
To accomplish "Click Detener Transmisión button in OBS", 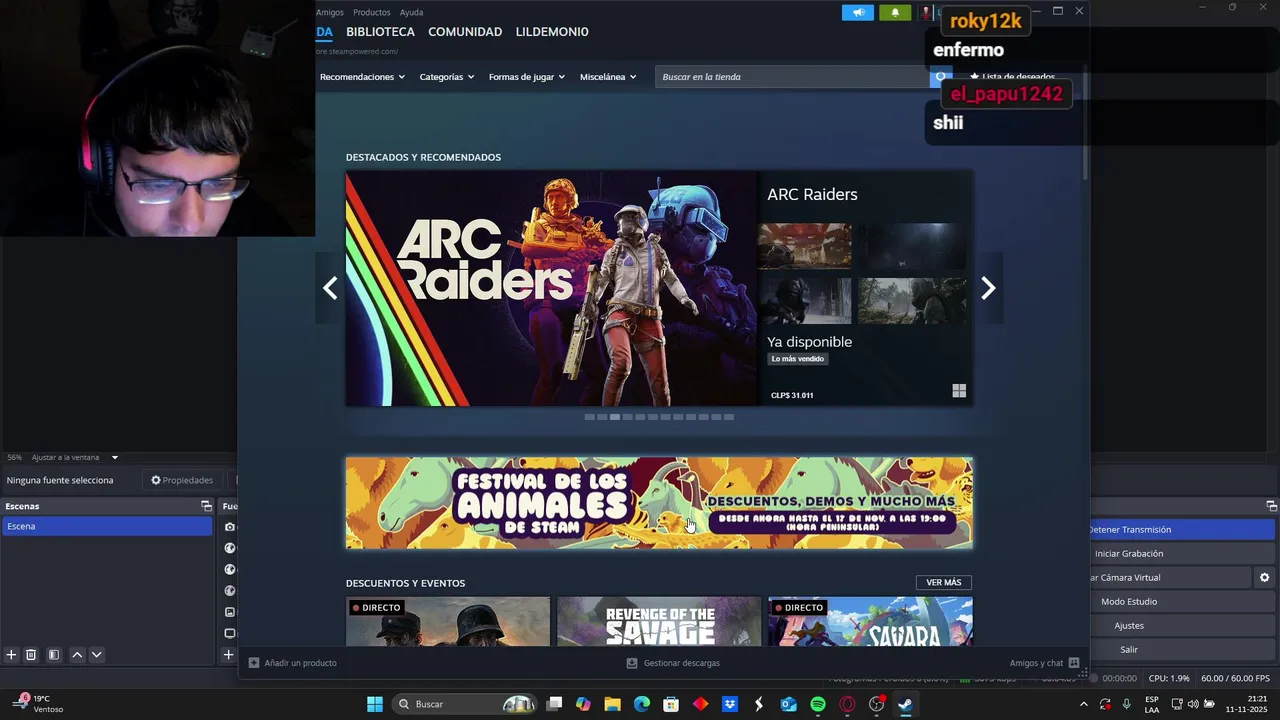I will [1182, 529].
